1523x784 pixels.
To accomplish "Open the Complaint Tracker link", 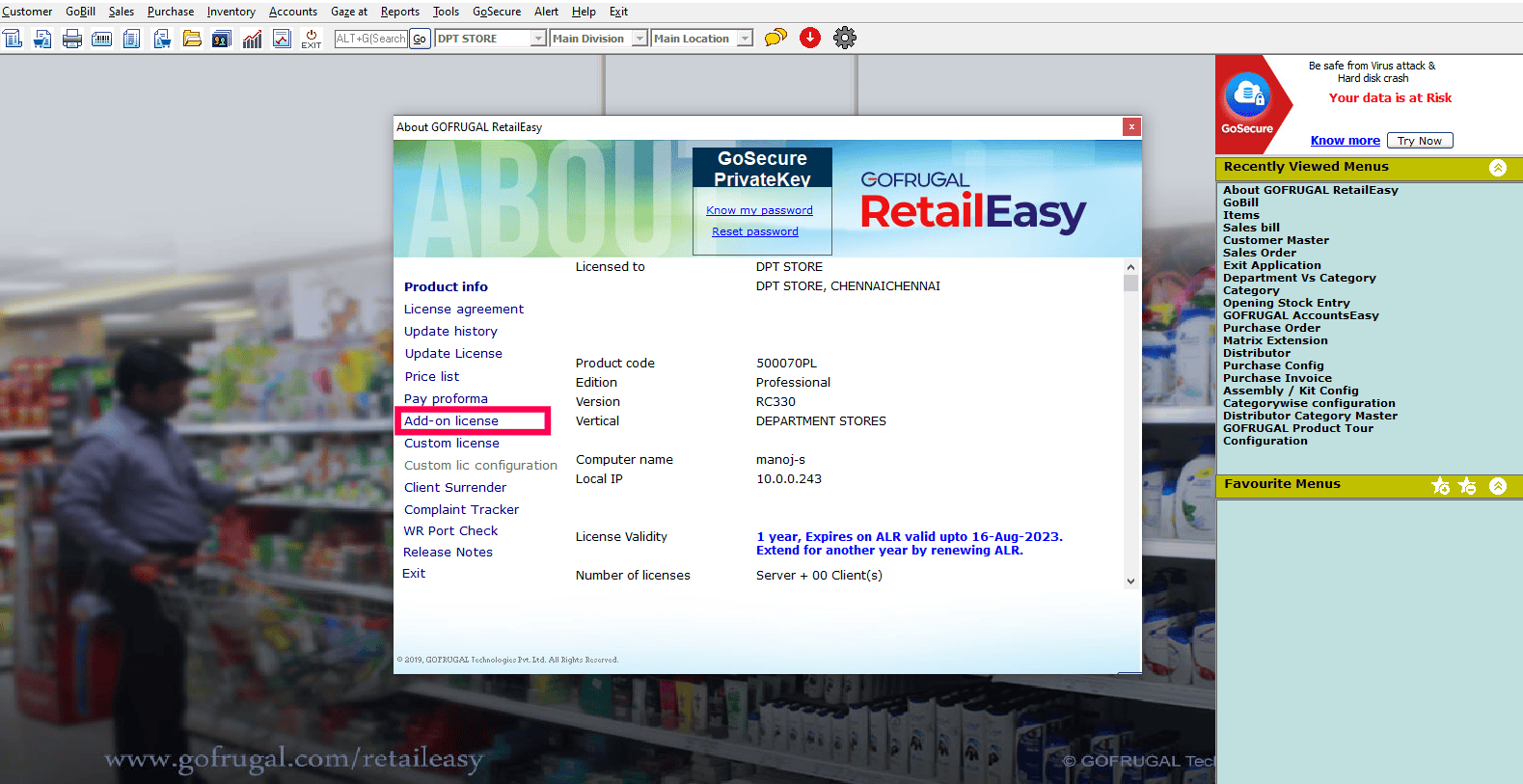I will pos(461,509).
